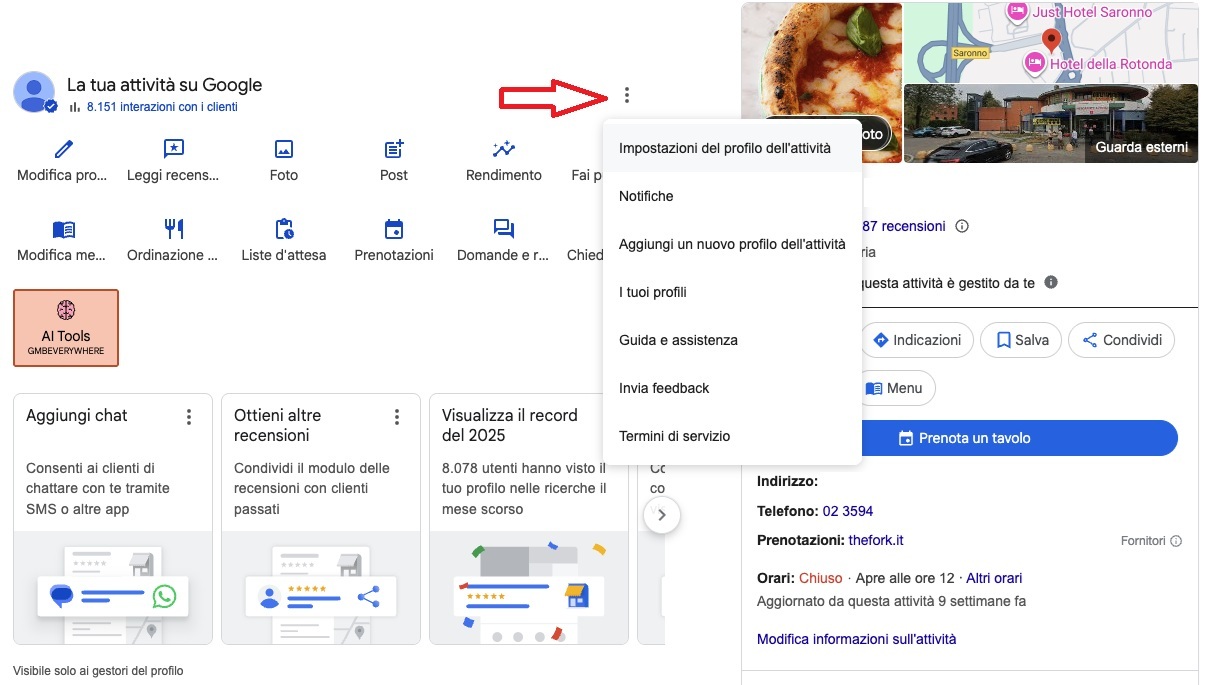This screenshot has width=1207, height=685.
Task: Open options on Aggiungi chat card
Action: [x=189, y=417]
